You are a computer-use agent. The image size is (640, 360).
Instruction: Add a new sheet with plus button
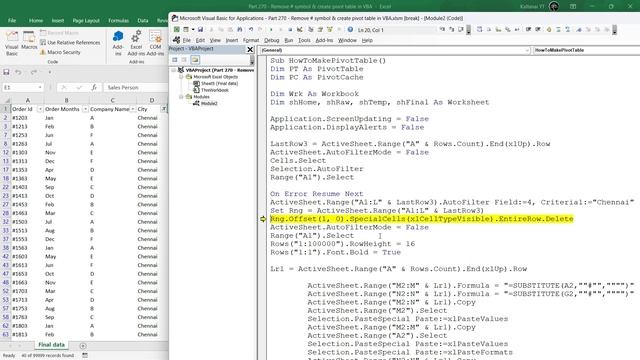tap(83, 346)
